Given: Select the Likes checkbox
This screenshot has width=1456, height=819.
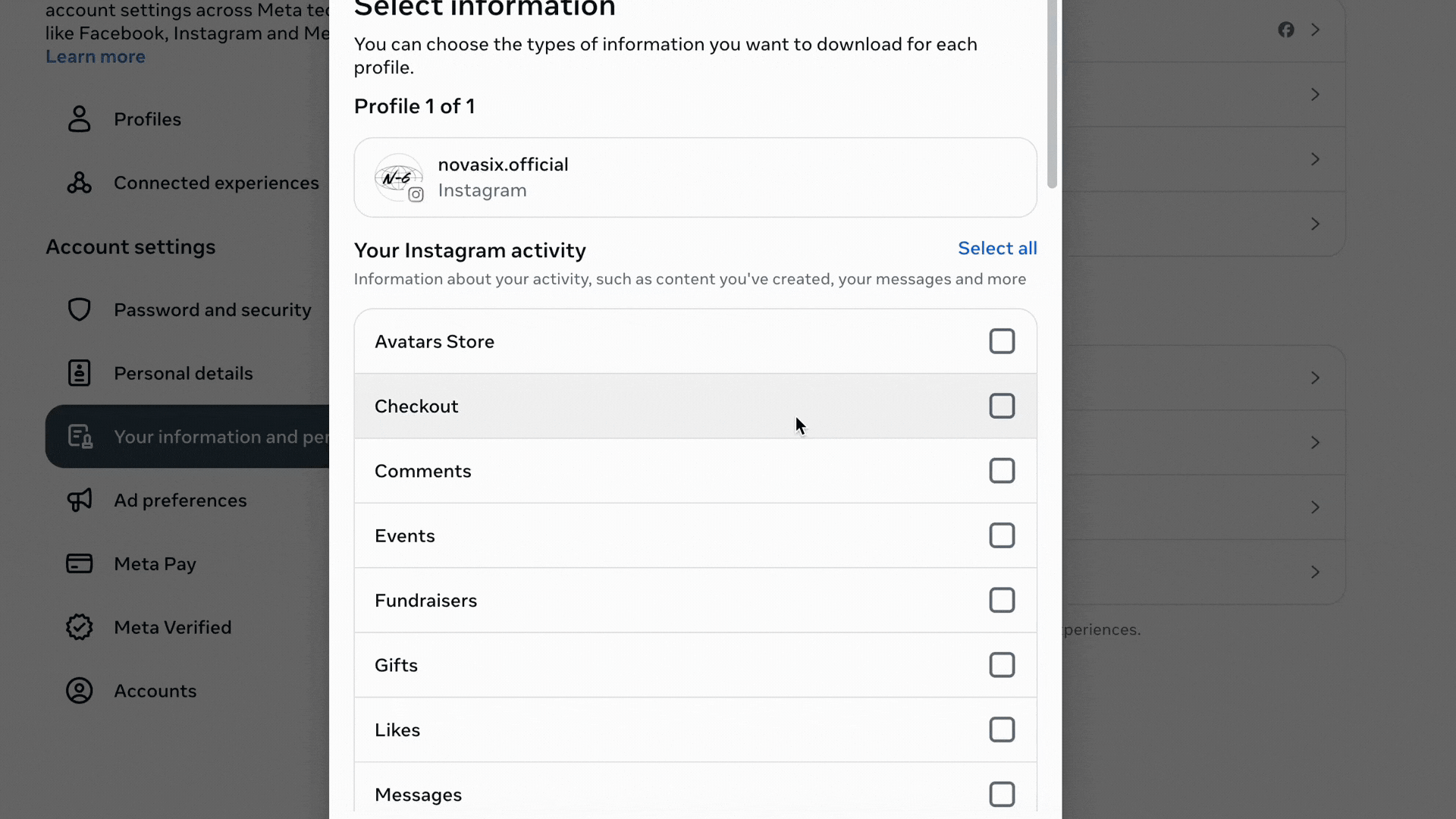Looking at the screenshot, I should [x=1002, y=730].
